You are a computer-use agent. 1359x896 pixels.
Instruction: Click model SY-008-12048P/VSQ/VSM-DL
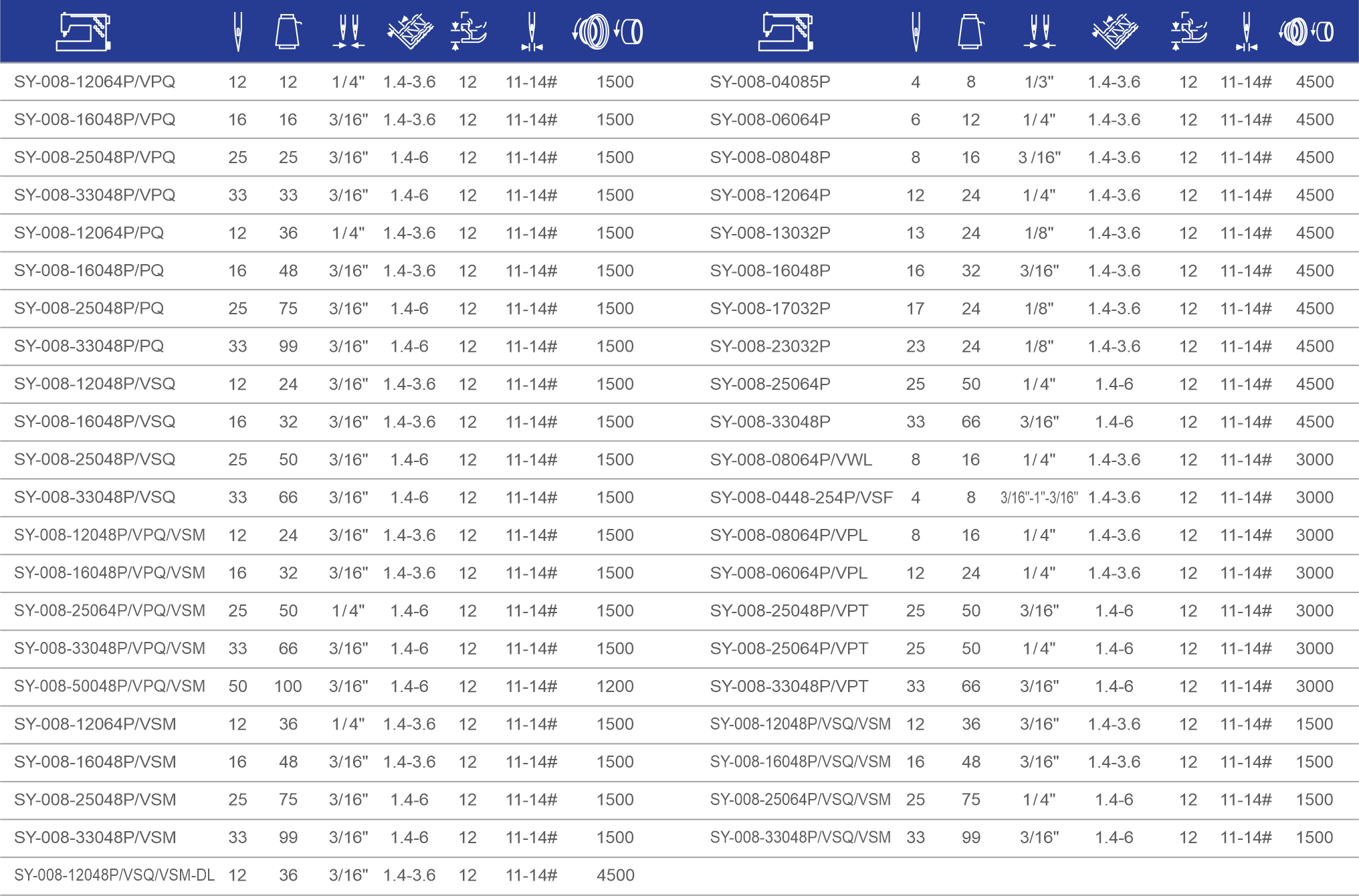pyautogui.click(x=114, y=875)
